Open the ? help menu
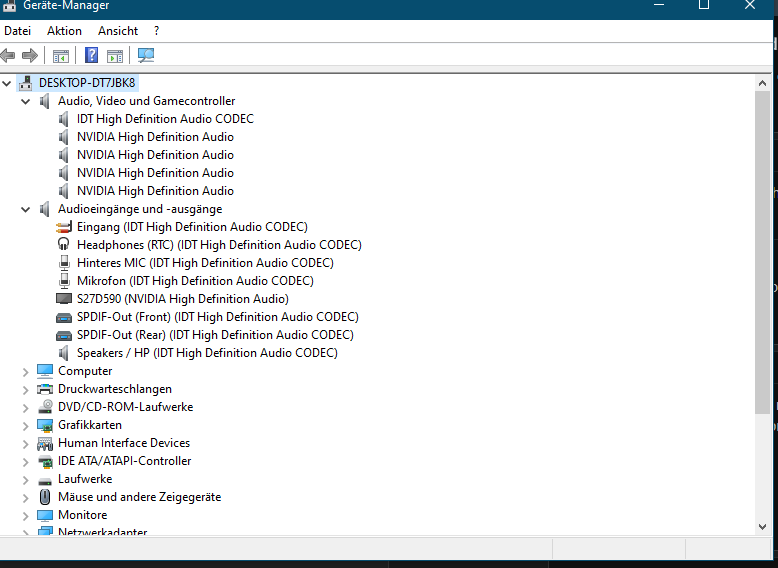The width and height of the screenshot is (778, 568). (156, 31)
